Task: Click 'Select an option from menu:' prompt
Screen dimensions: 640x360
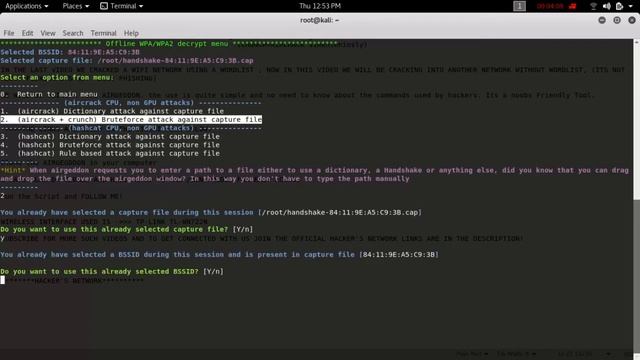Action: (57, 77)
